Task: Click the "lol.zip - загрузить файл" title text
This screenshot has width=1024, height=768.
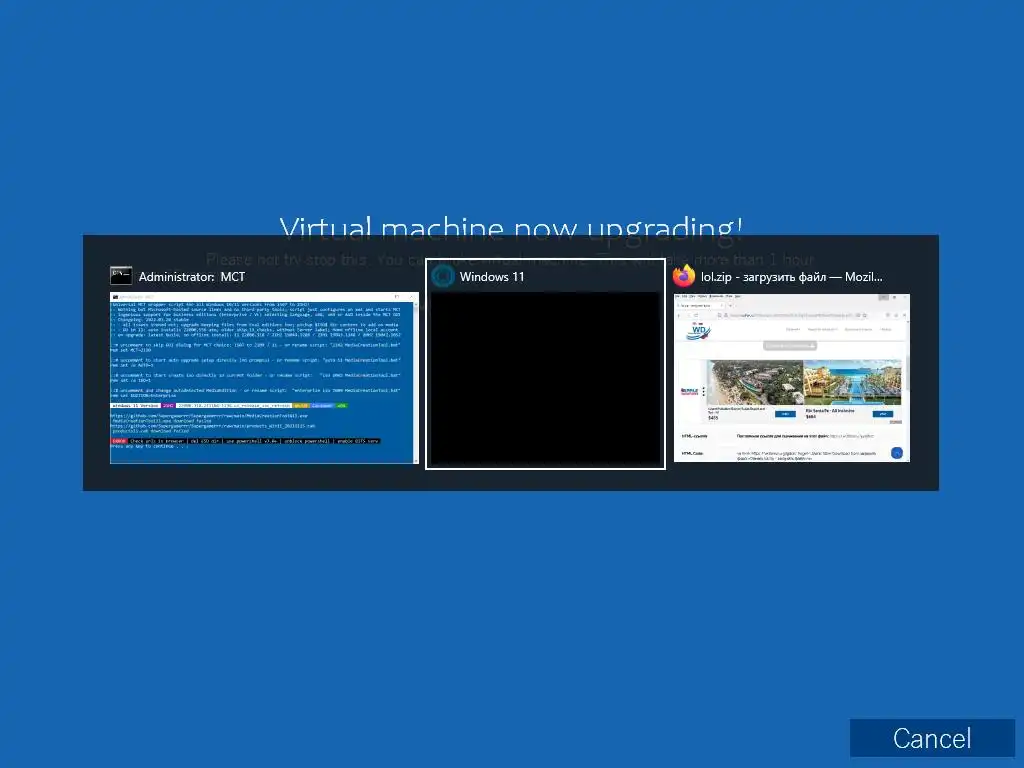Action: [792, 277]
